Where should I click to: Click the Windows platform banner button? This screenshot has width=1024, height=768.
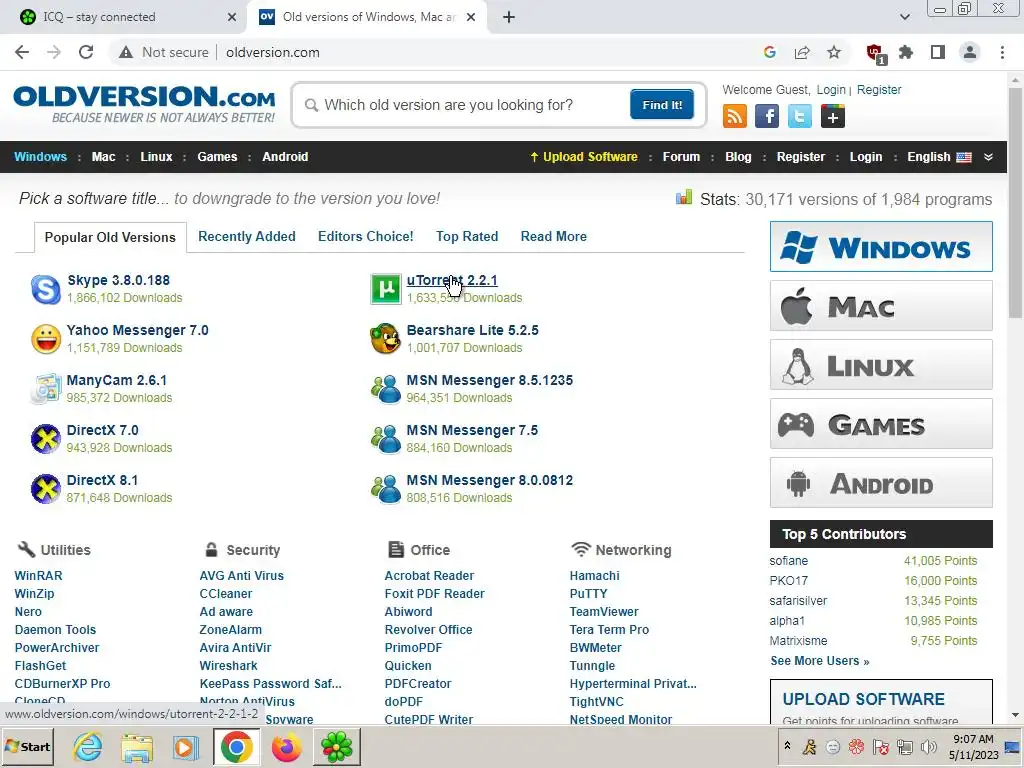(881, 247)
